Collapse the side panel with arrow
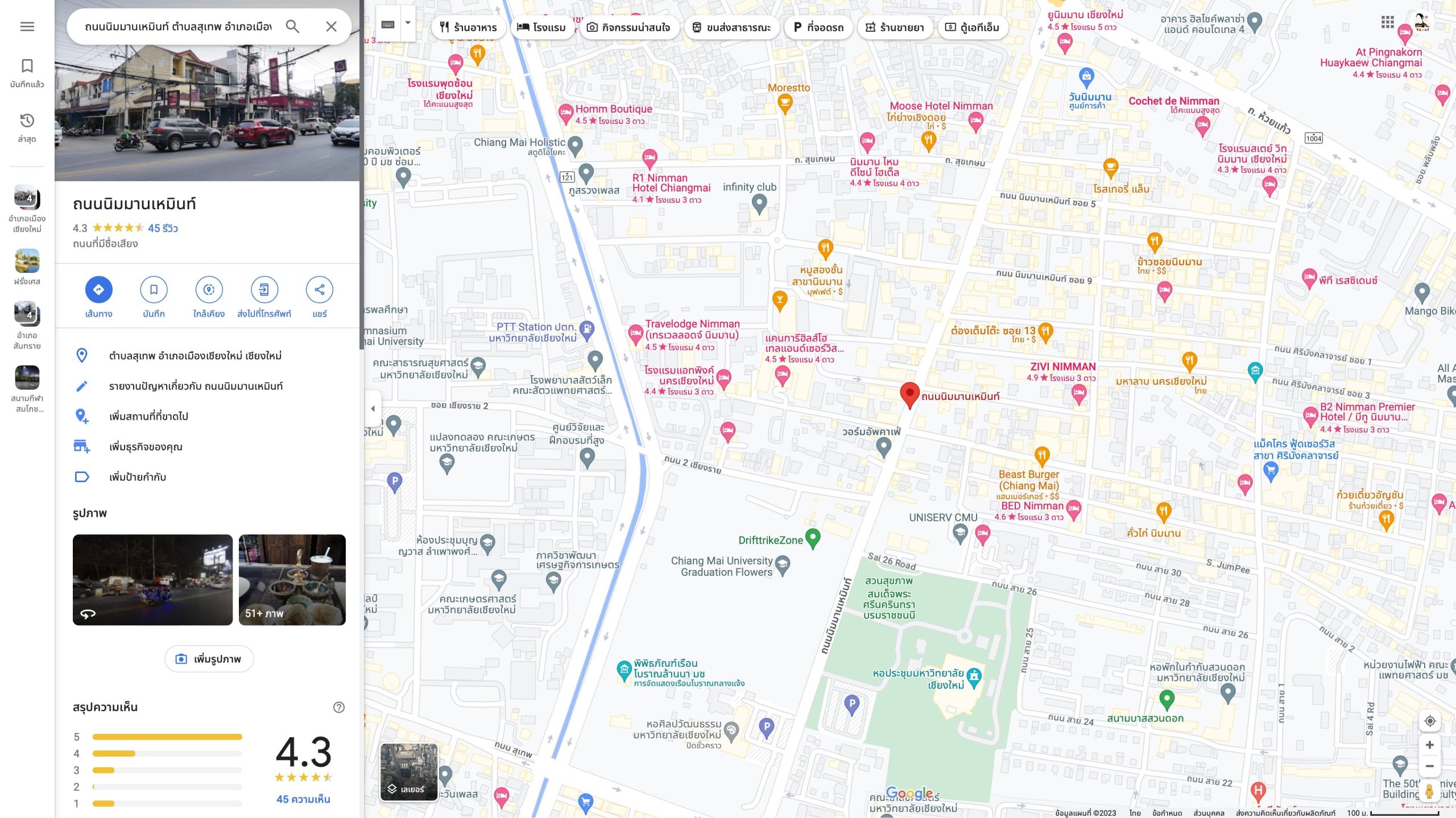1456x818 pixels. tap(373, 408)
